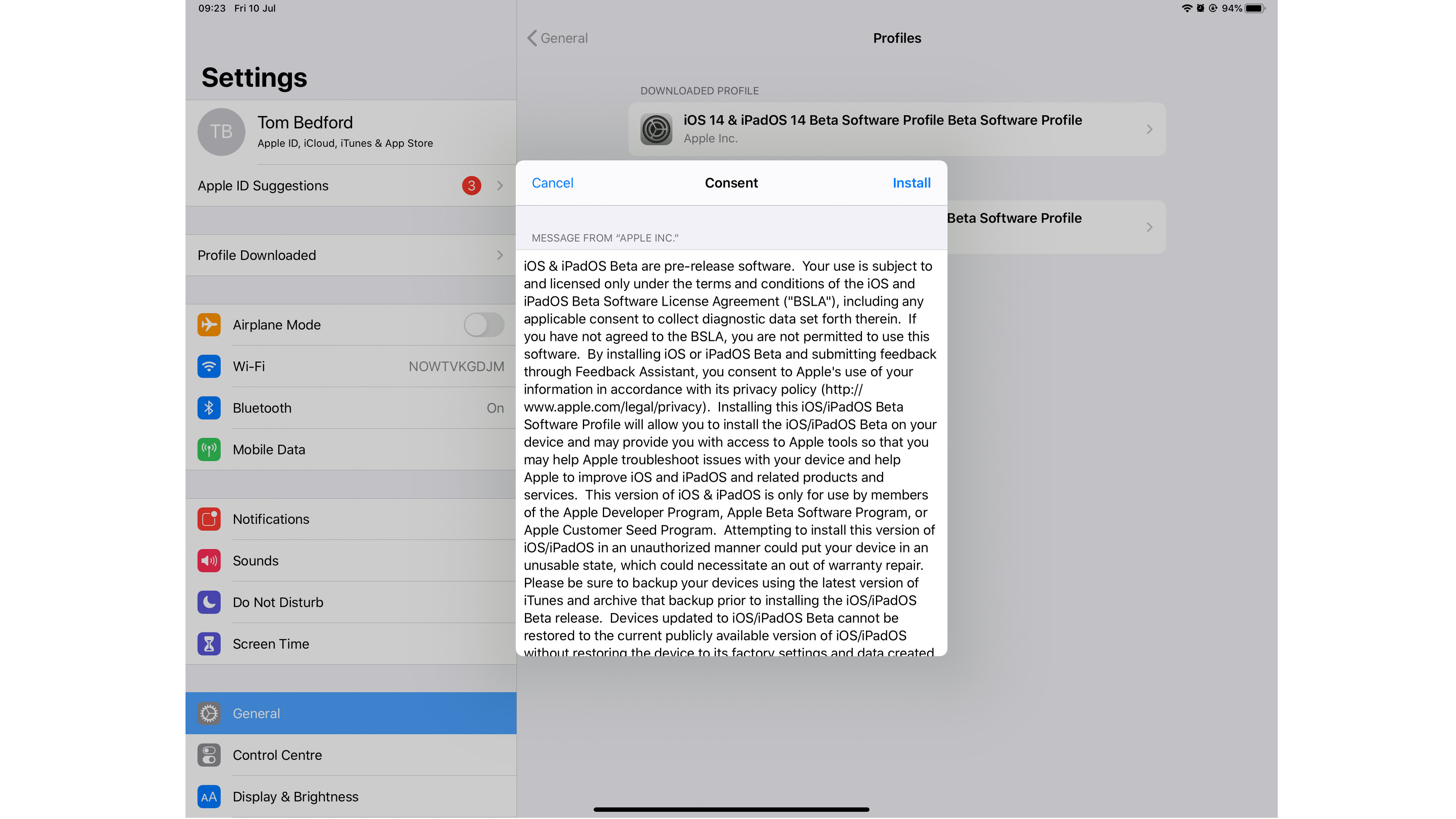Tap the Airplane Mode orange icon

(209, 325)
